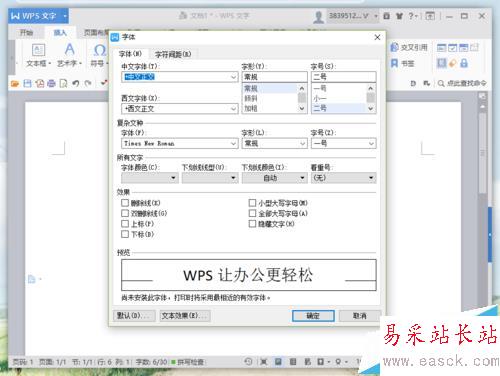This screenshot has height=376, width=500.
Task: Switch to the 插入 ribbon tab
Action: coord(60,33)
